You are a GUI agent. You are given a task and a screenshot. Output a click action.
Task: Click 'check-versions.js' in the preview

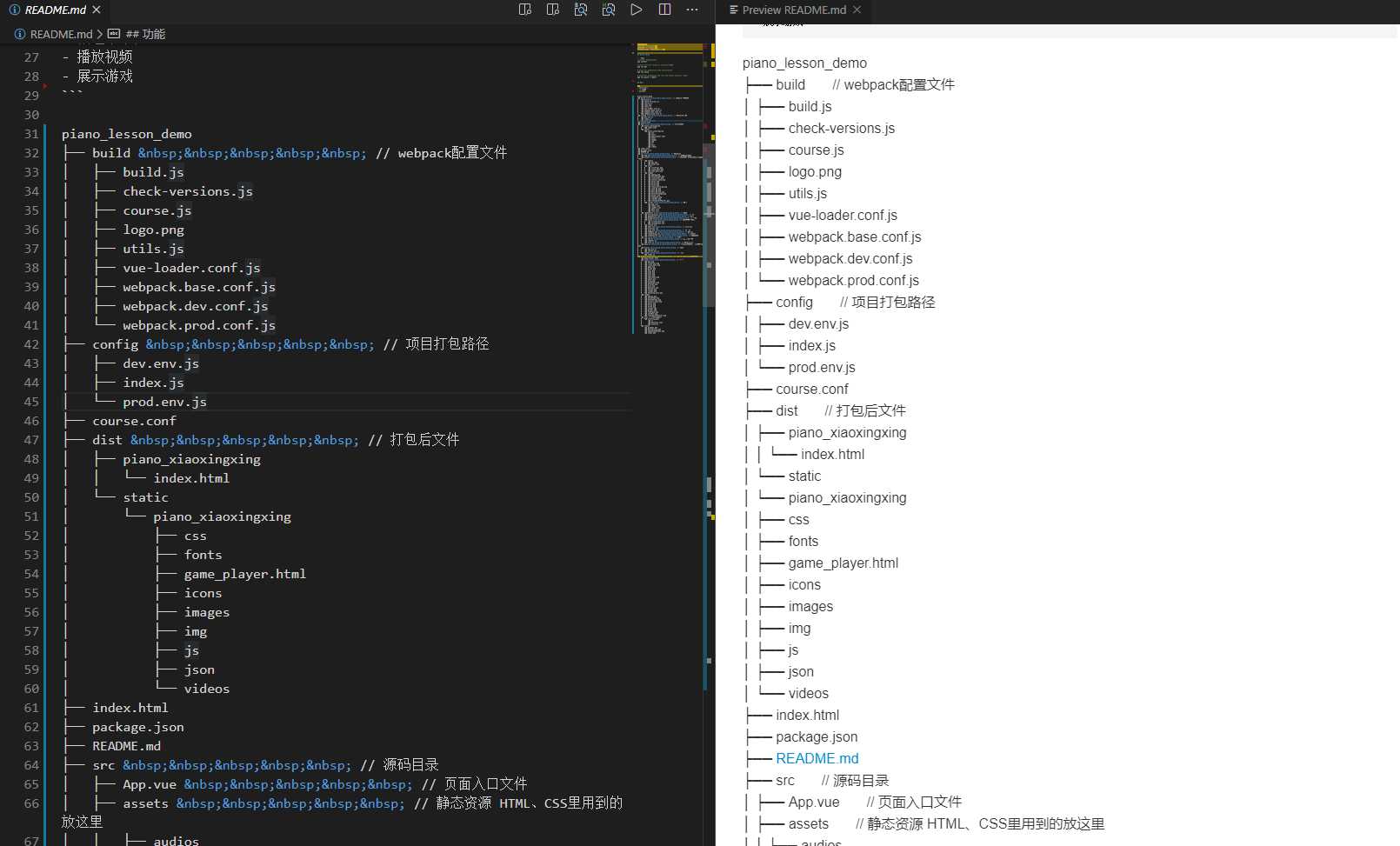tap(841, 128)
